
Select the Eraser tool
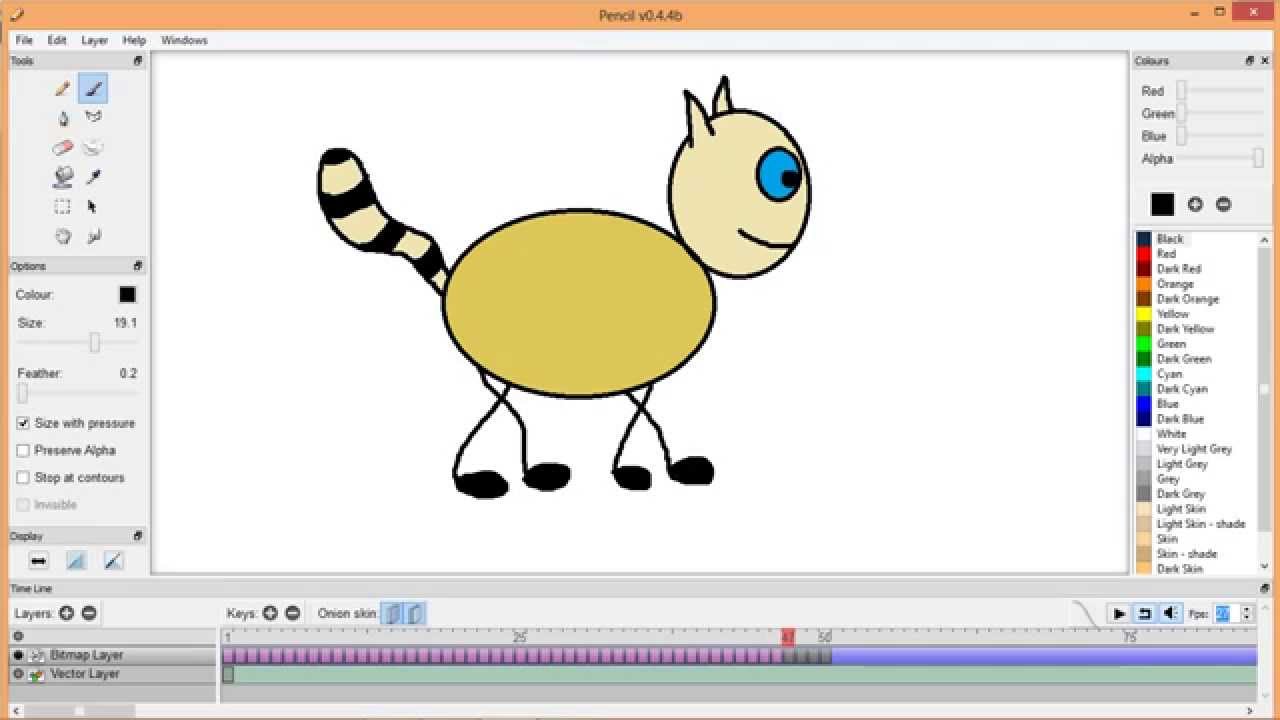(62, 147)
